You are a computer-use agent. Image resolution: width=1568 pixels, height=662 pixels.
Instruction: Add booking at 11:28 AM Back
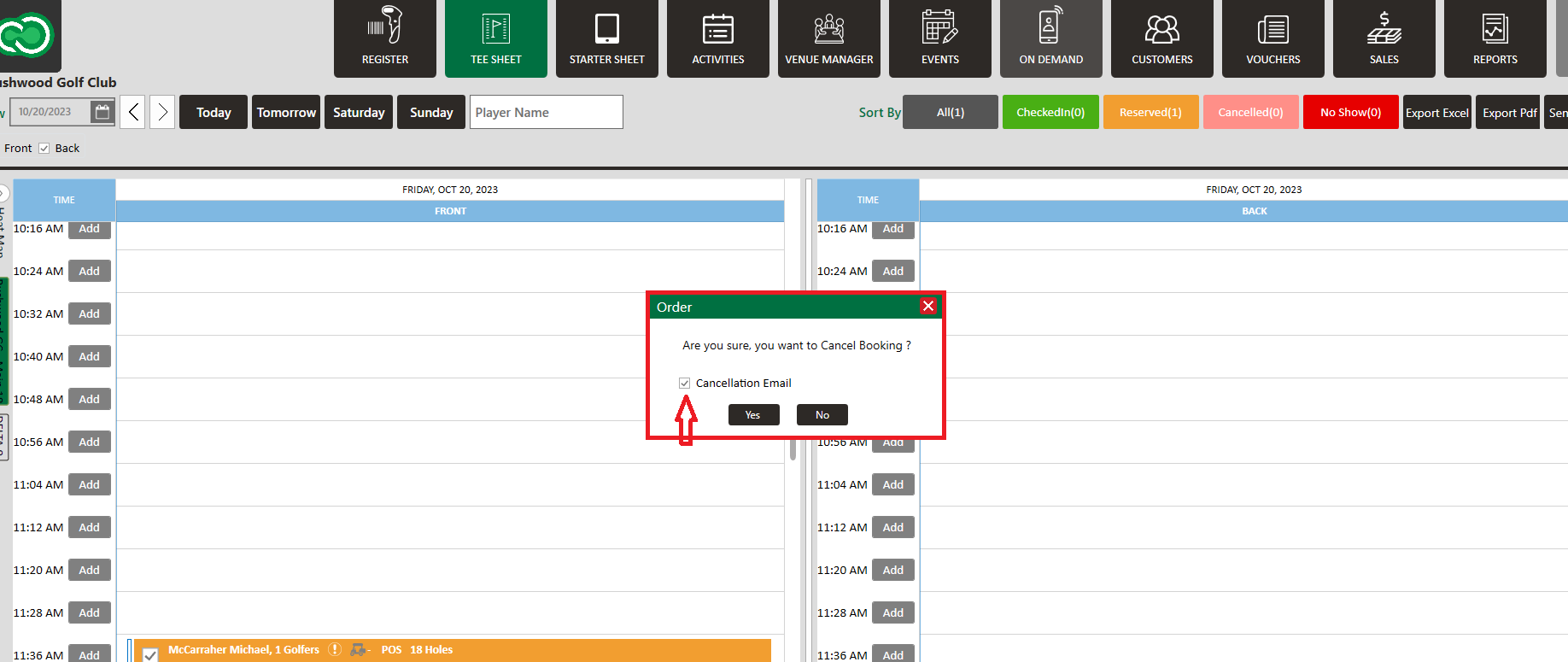pyautogui.click(x=893, y=612)
